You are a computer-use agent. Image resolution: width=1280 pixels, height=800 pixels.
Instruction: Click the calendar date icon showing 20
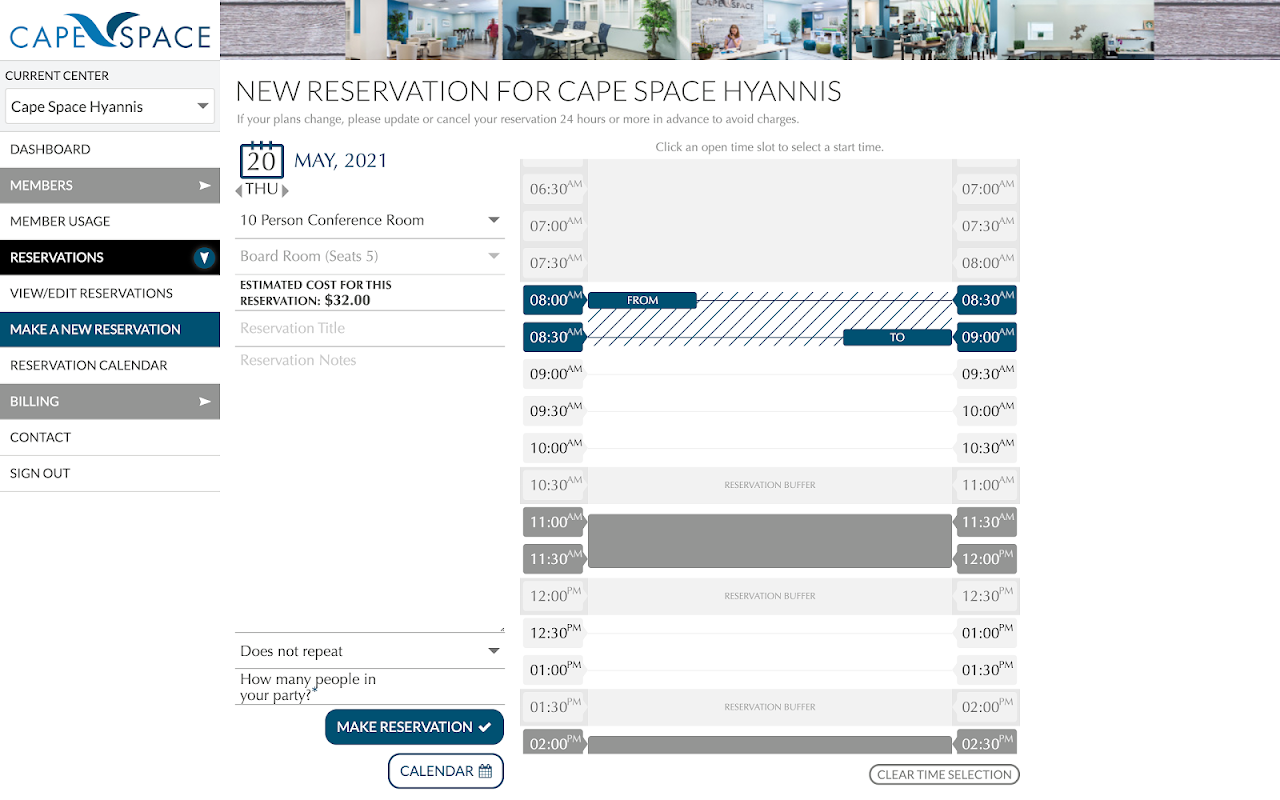[x=262, y=160]
